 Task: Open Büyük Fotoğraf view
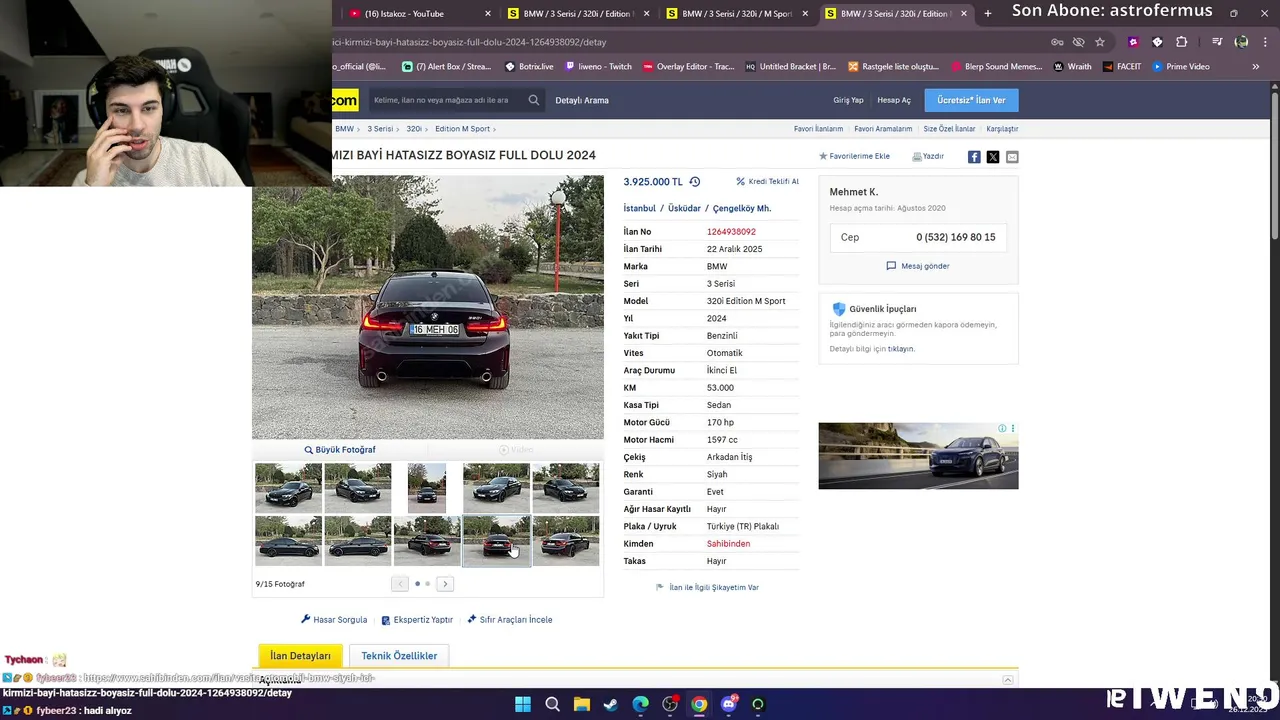pos(340,450)
